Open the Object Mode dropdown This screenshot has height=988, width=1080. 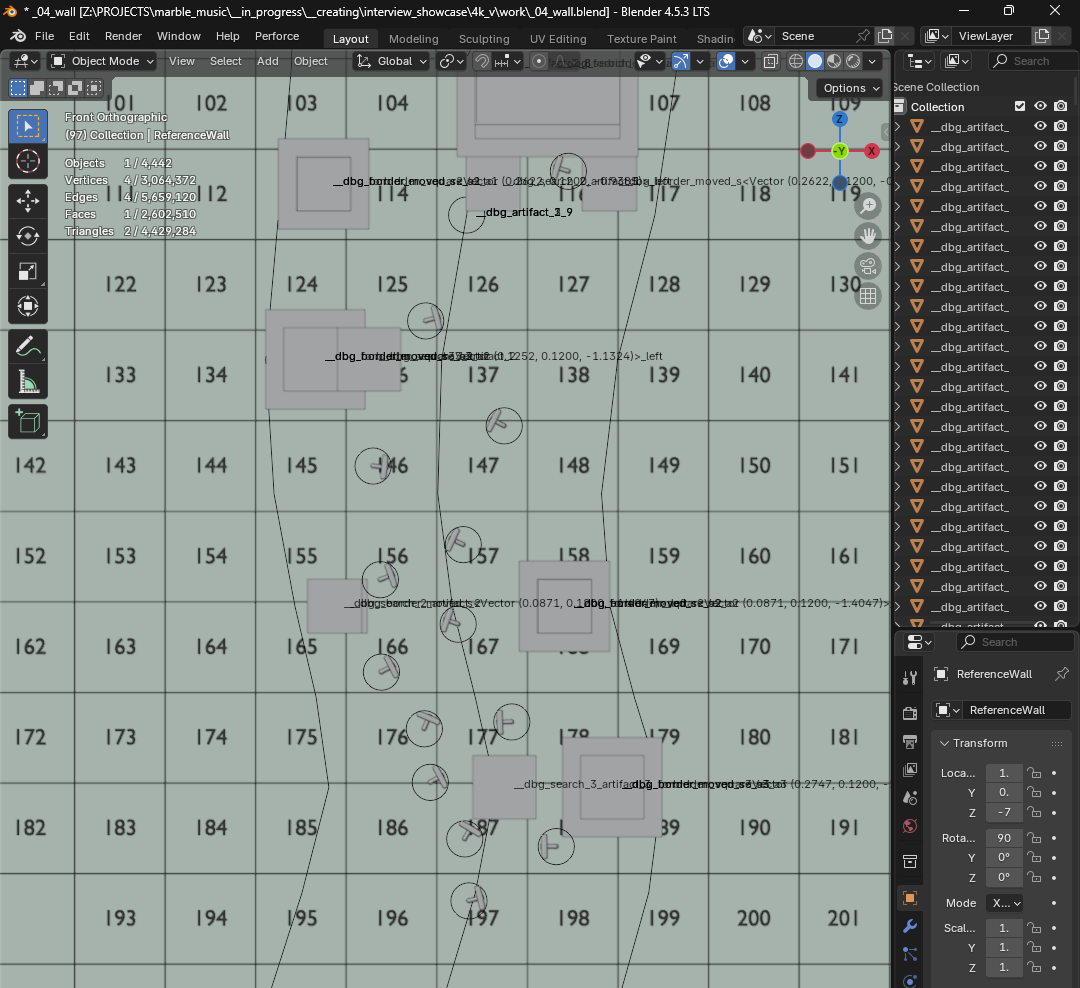pyautogui.click(x=101, y=61)
